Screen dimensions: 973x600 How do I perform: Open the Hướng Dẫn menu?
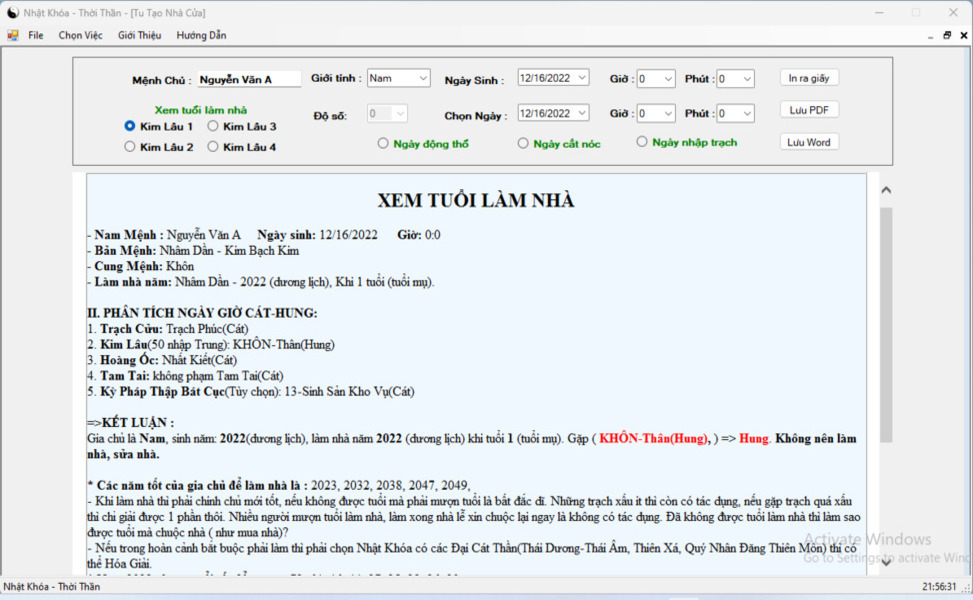[201, 35]
